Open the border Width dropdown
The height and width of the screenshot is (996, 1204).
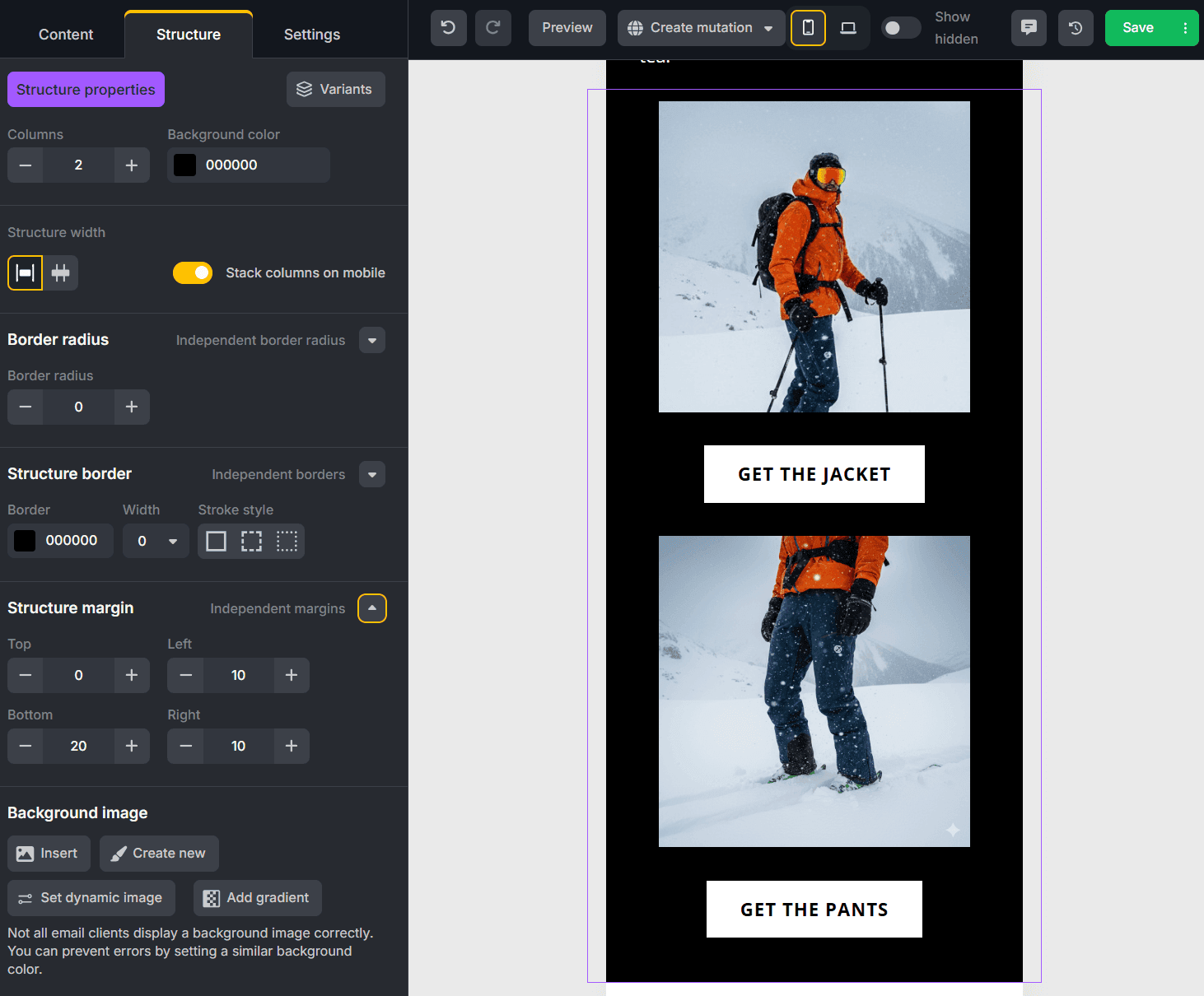156,541
